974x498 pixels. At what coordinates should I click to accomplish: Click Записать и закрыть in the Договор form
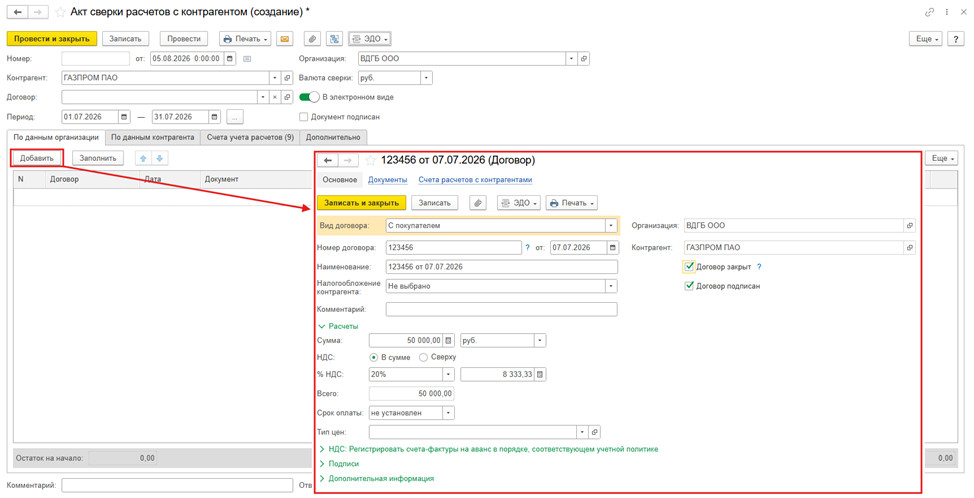click(362, 203)
